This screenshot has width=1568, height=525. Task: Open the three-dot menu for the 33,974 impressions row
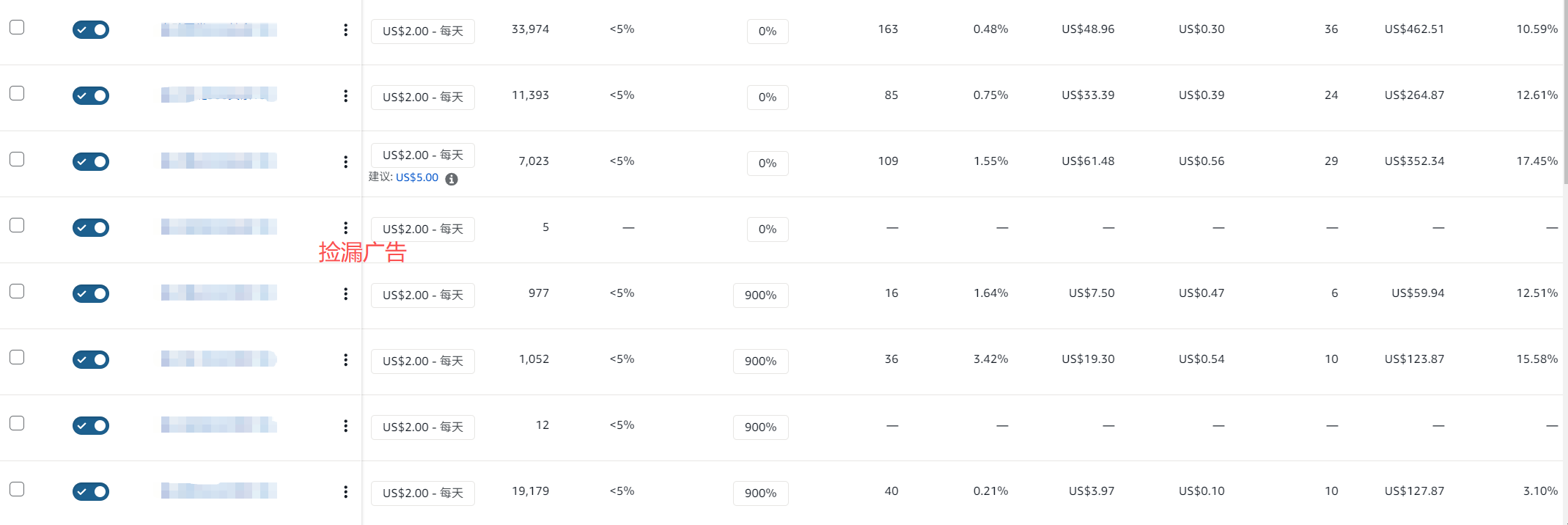coord(345,30)
